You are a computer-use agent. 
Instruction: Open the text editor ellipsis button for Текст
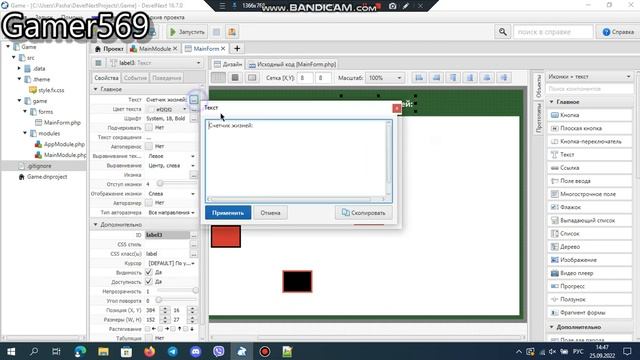click(x=194, y=100)
